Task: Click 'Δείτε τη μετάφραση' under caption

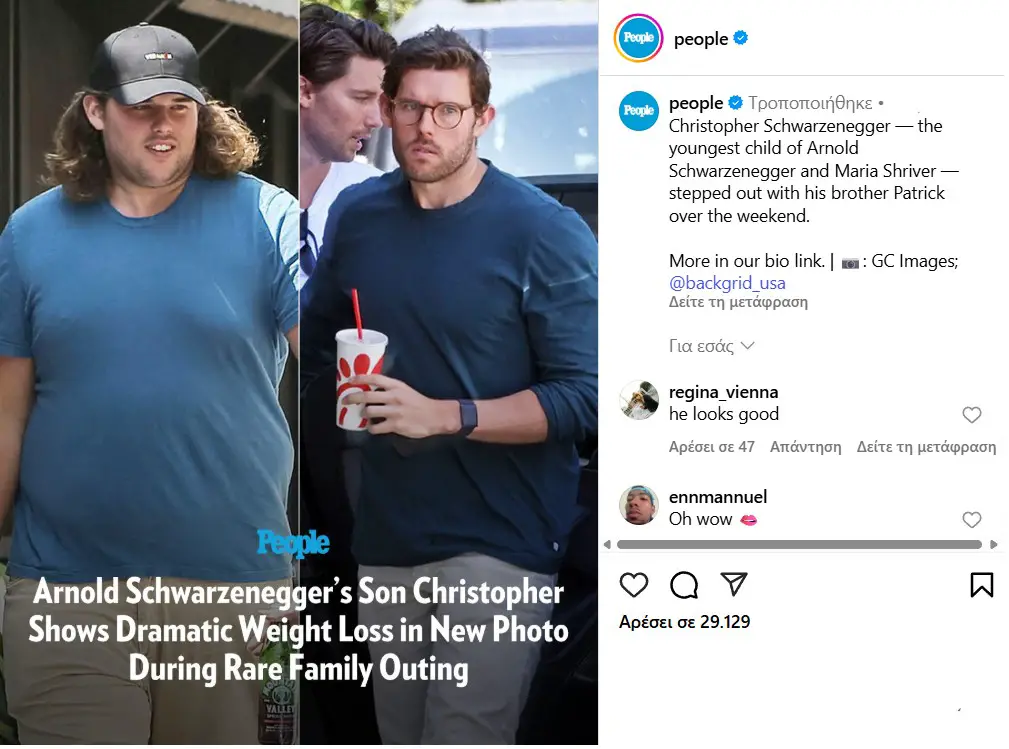Action: tap(738, 302)
